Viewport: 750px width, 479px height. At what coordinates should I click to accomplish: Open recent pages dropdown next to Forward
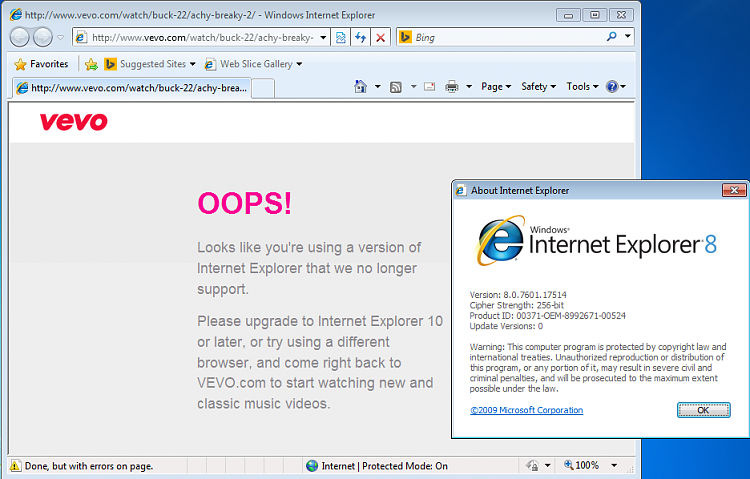click(61, 37)
